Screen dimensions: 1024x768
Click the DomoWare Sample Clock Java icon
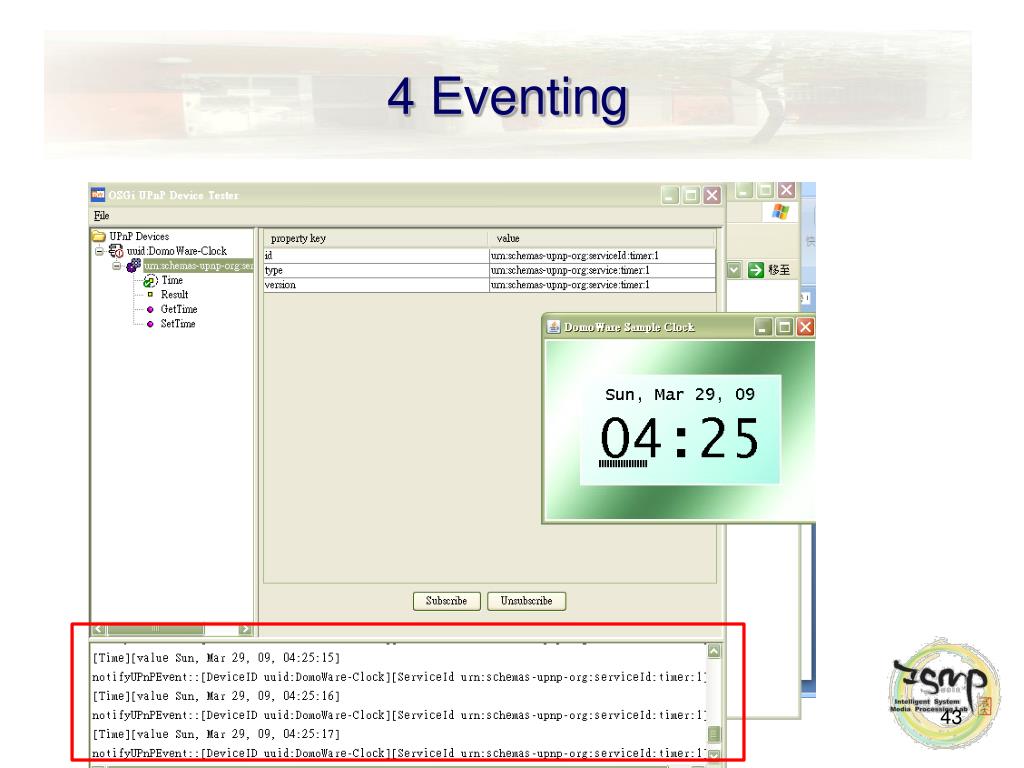(554, 327)
